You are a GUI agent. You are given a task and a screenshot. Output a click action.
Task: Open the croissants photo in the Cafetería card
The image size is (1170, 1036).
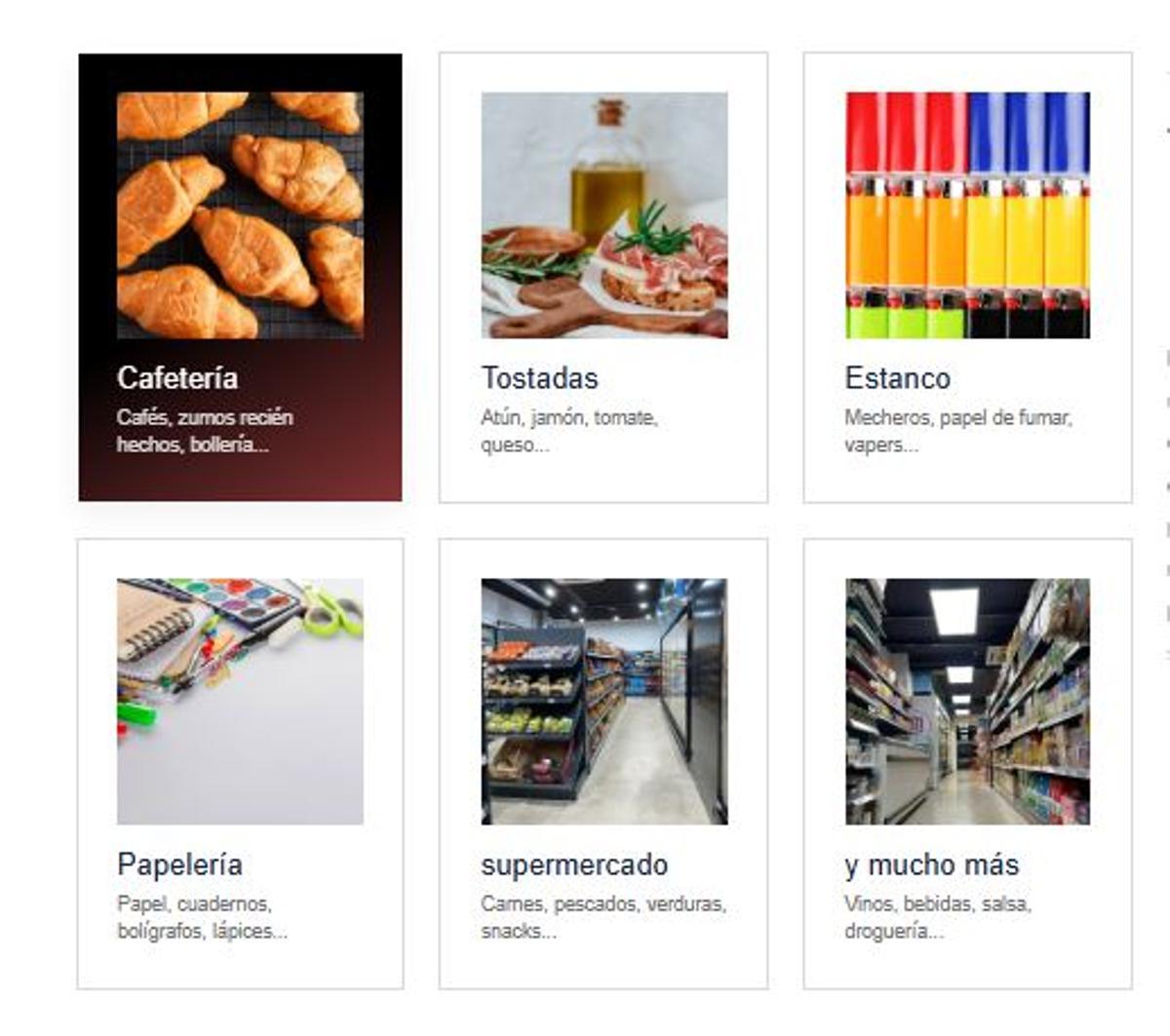coord(240,215)
